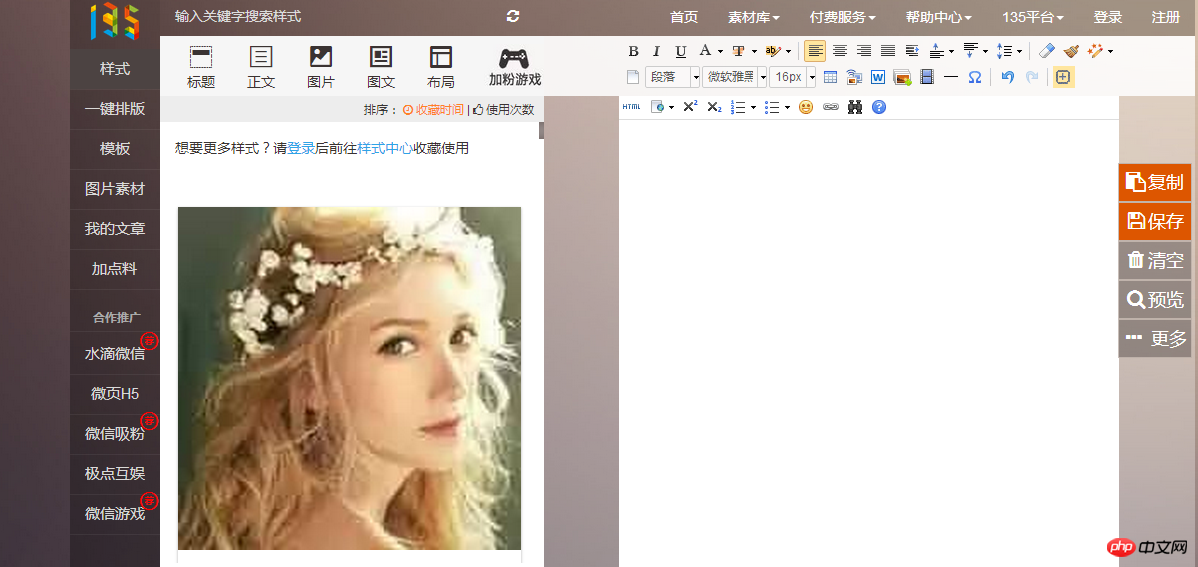Click the undo arrow icon
The width and height of the screenshot is (1198, 567).
[1007, 77]
